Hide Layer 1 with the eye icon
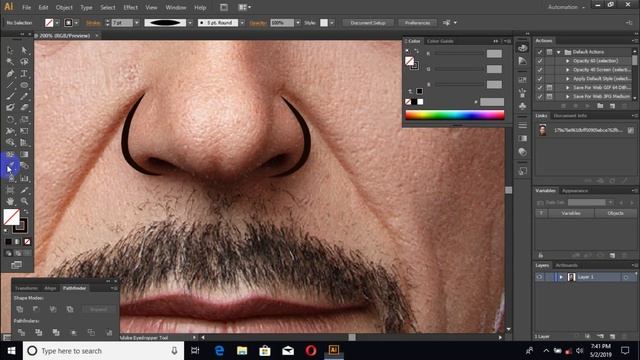Screen dimensions: 640x360 click(x=540, y=277)
